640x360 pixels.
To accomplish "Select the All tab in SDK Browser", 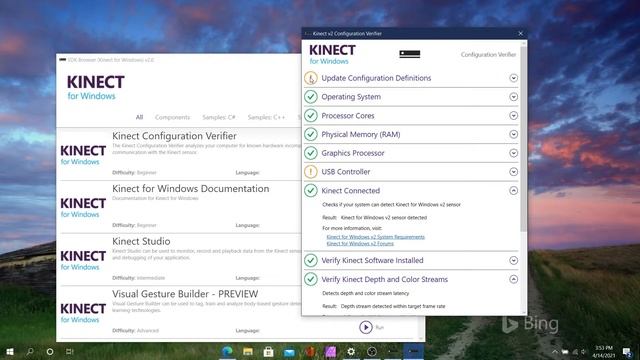I will (140, 117).
